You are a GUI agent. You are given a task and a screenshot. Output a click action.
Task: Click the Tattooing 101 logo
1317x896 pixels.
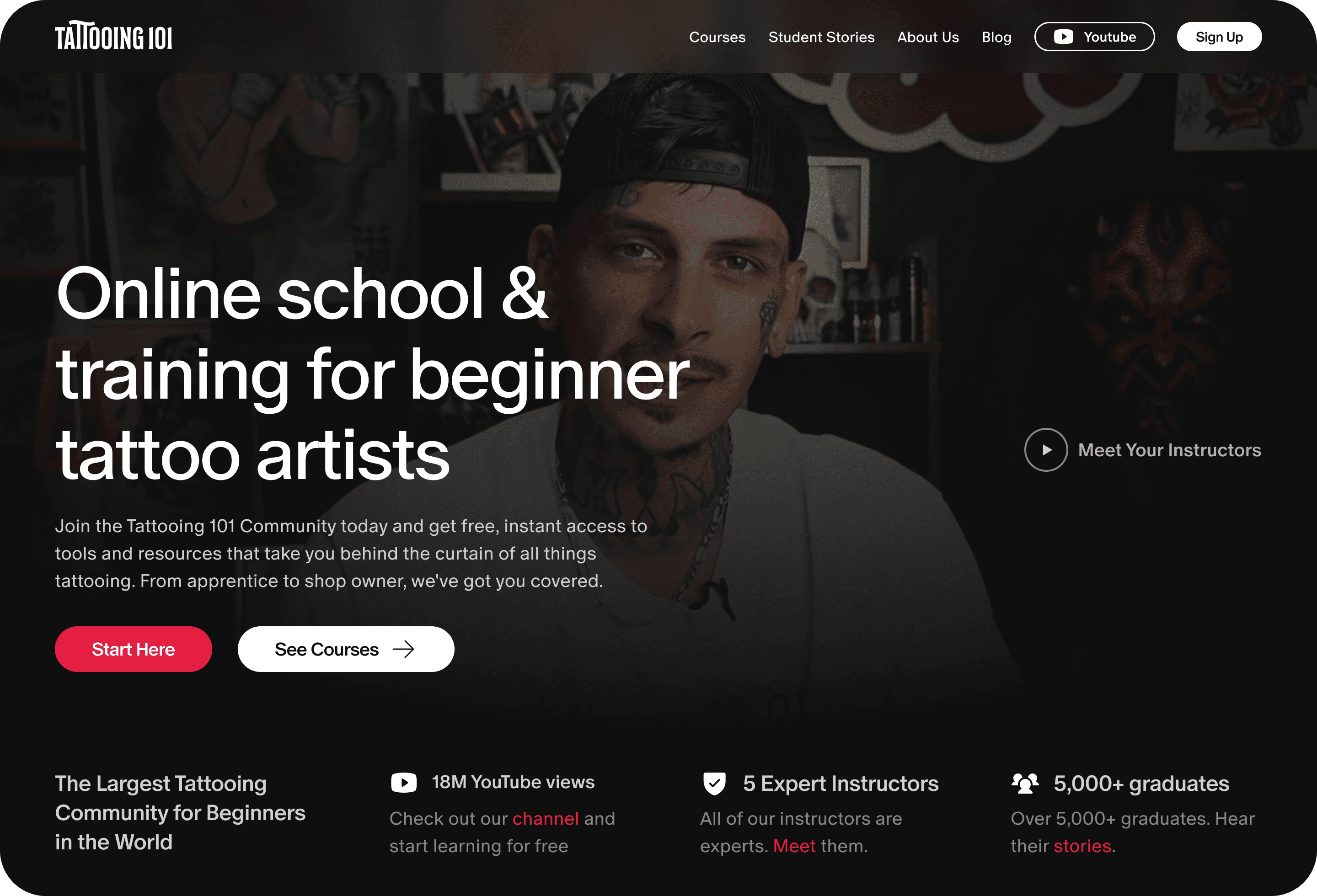click(113, 36)
